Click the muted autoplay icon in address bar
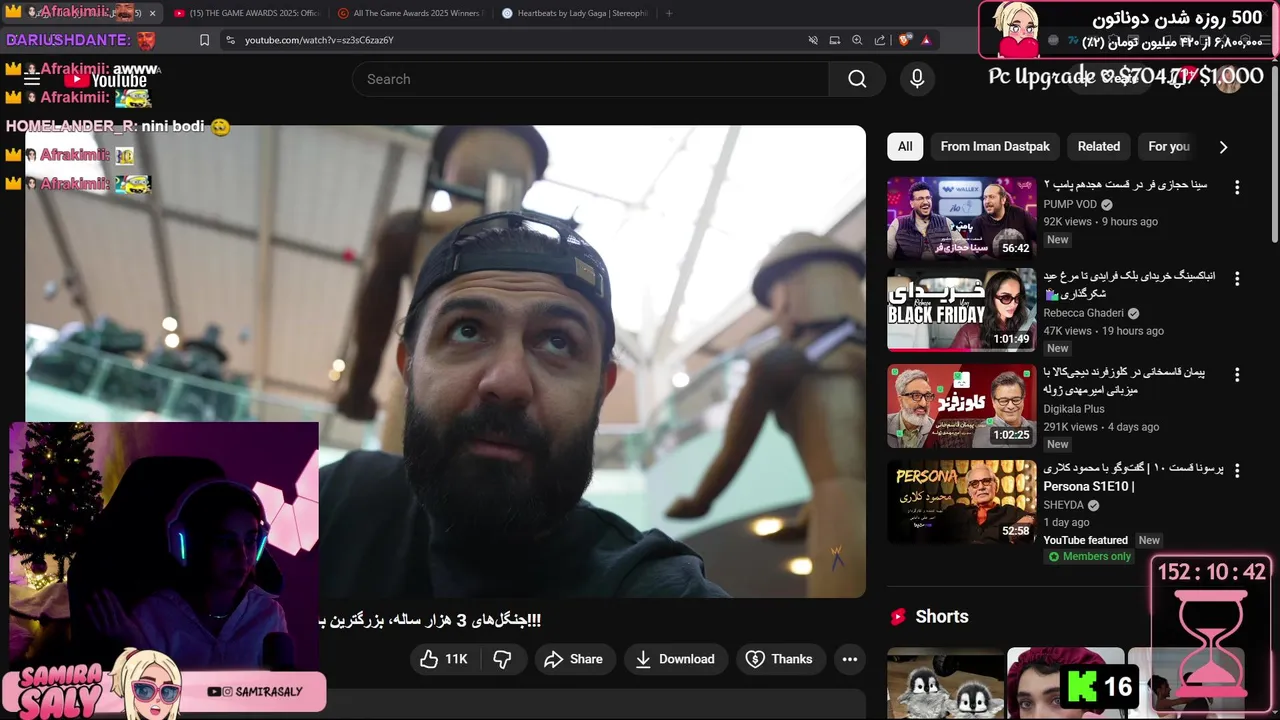1280x720 pixels. click(813, 40)
